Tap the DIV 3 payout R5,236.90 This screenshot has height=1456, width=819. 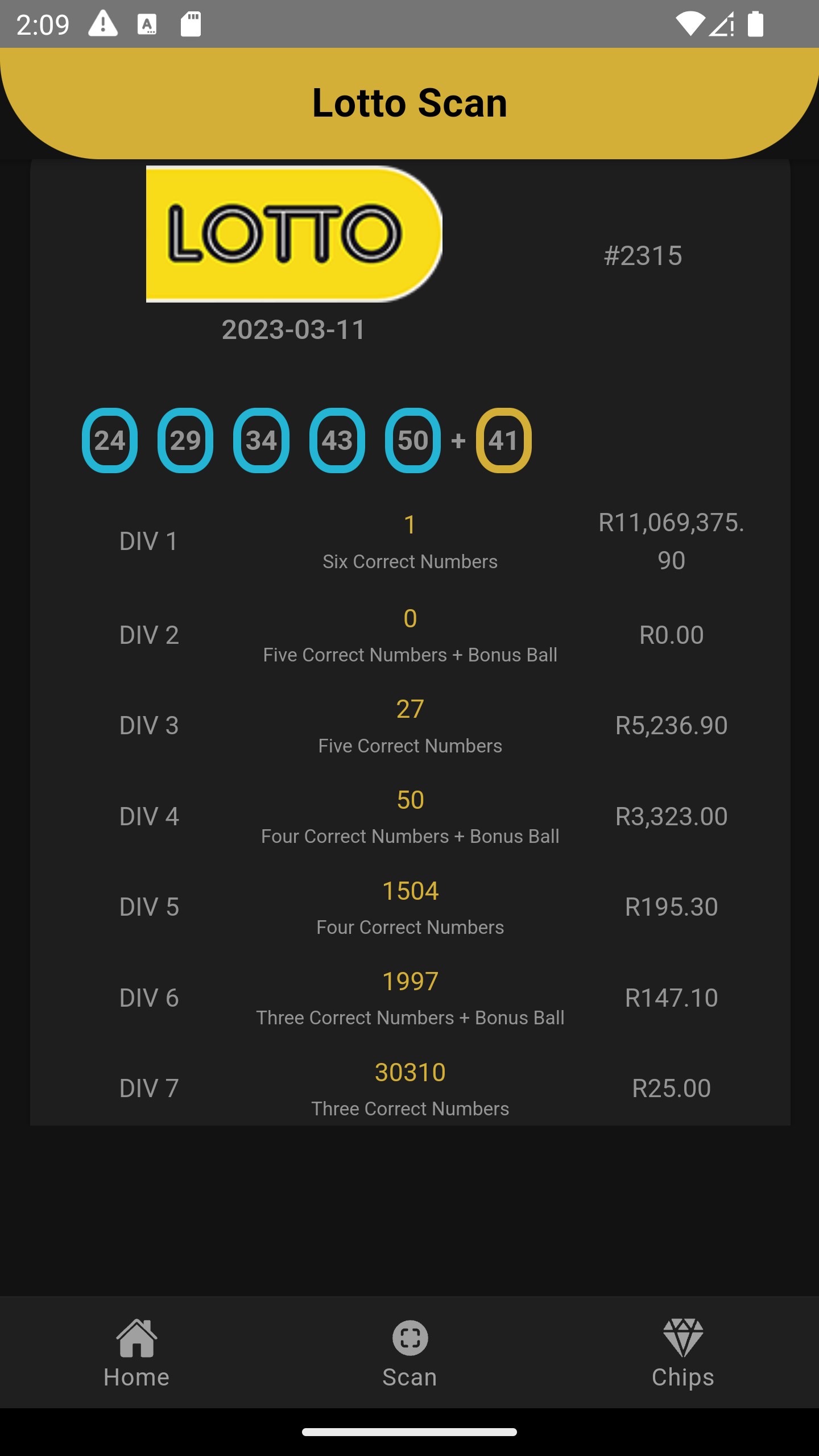point(671,726)
